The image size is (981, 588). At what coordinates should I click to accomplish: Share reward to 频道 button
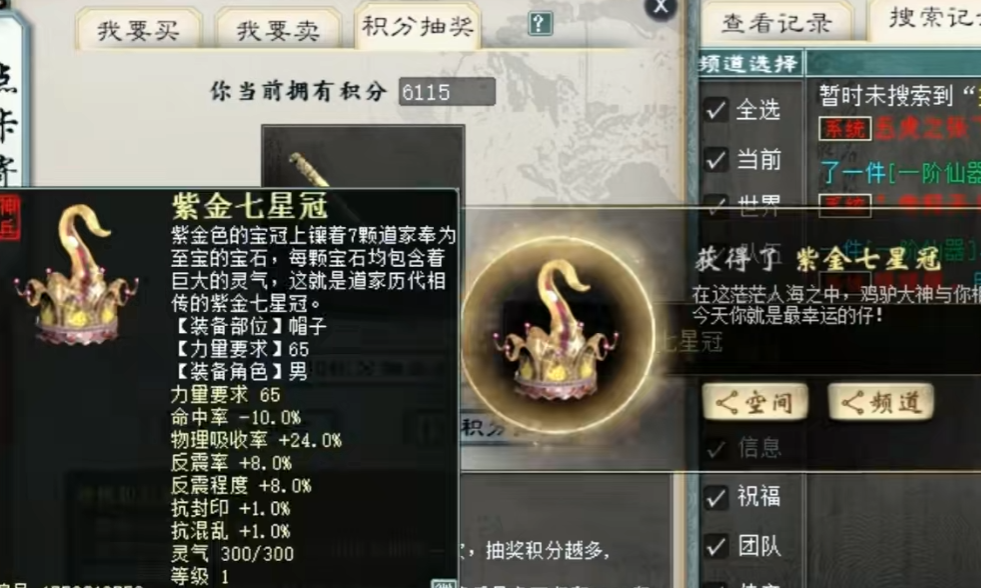pyautogui.click(x=882, y=402)
